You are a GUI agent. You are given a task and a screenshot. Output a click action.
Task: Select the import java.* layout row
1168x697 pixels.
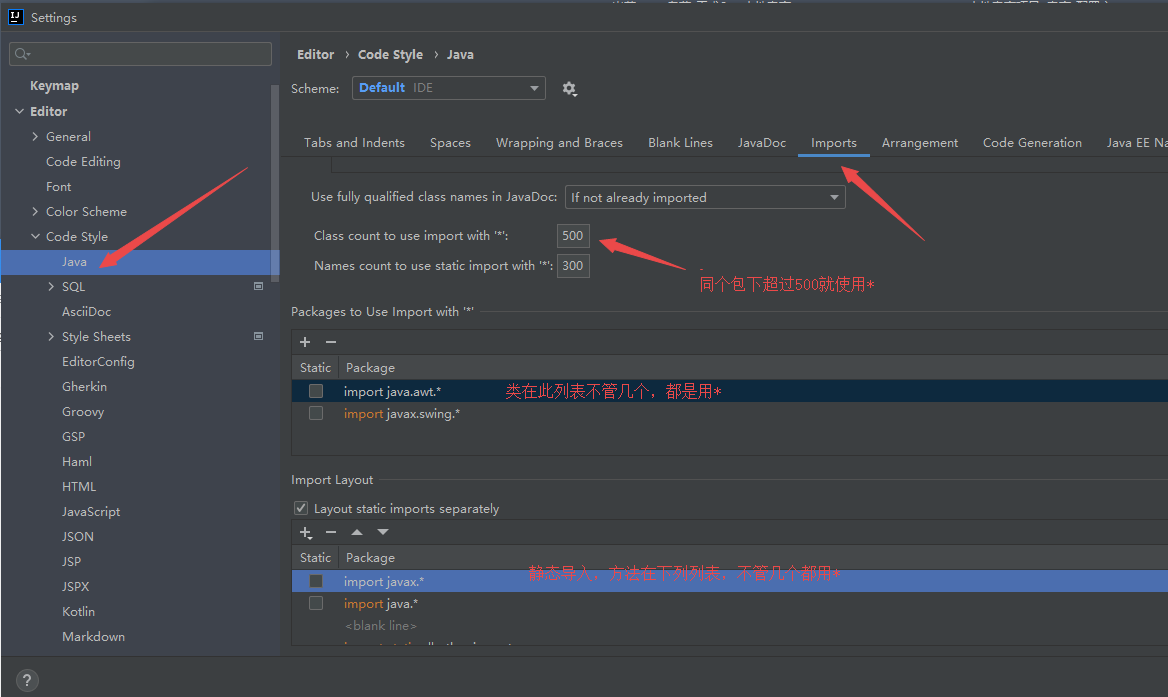pos(730,603)
